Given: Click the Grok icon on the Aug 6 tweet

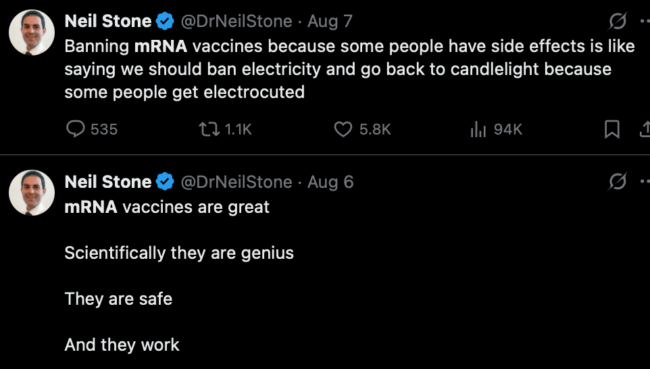Looking at the screenshot, I should coord(618,182).
